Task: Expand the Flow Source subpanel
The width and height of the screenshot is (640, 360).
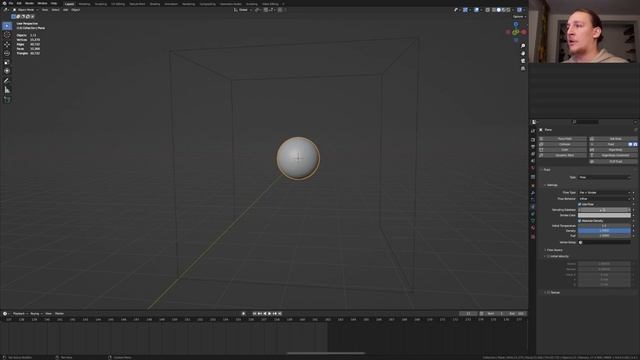Action: pyautogui.click(x=553, y=250)
